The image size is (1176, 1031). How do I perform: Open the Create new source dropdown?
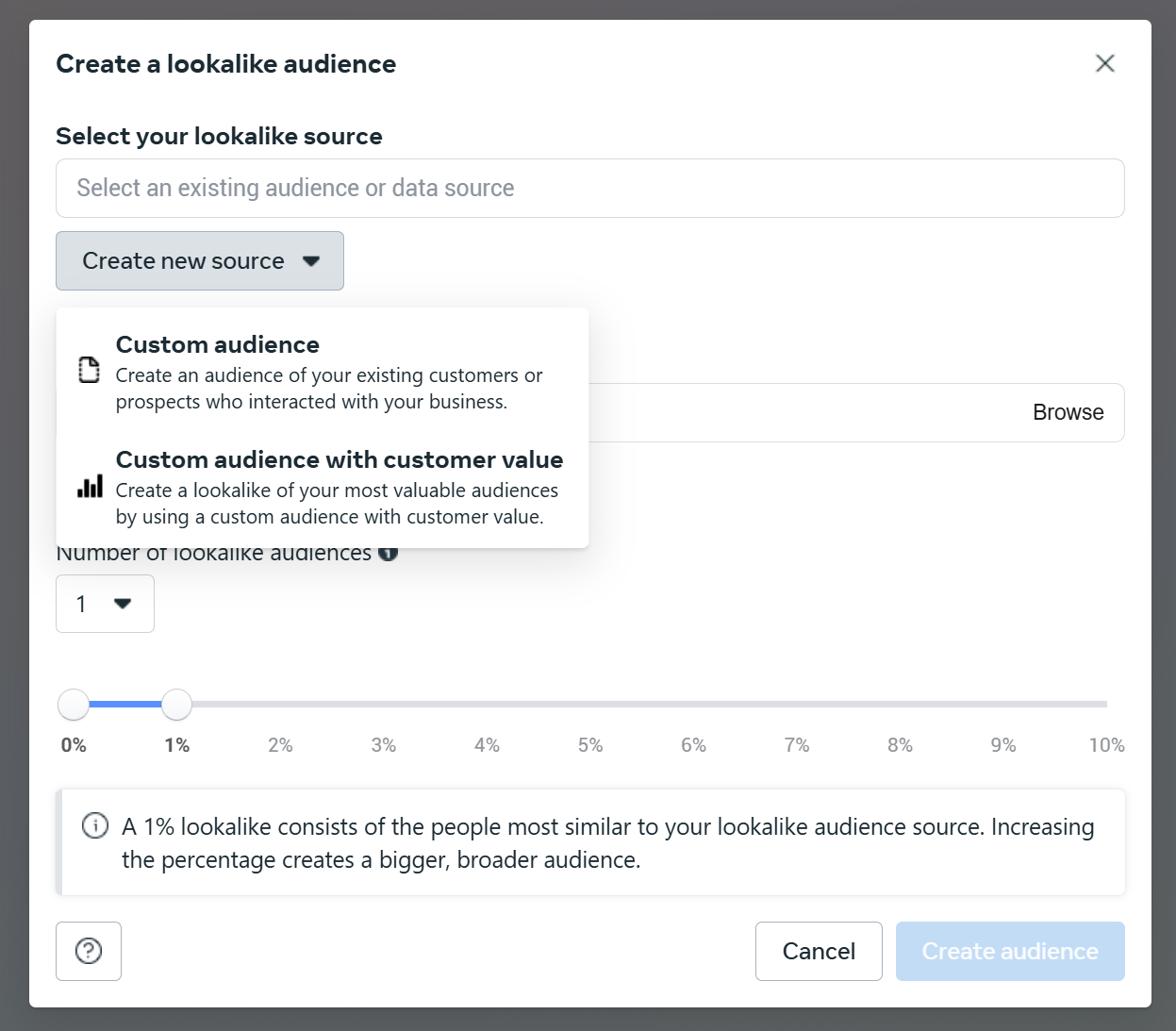tap(200, 260)
